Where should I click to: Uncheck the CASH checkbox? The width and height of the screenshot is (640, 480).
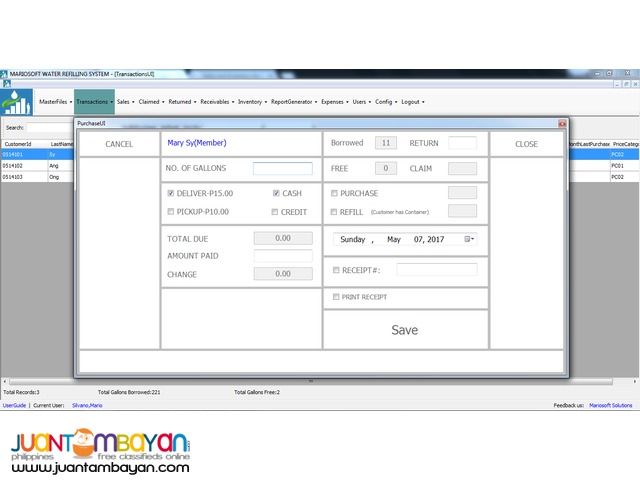pyautogui.click(x=276, y=193)
